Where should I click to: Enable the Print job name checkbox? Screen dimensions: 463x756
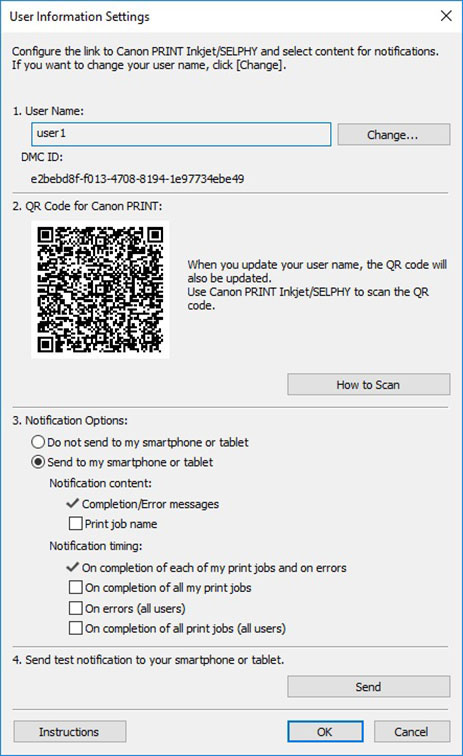click(x=76, y=524)
